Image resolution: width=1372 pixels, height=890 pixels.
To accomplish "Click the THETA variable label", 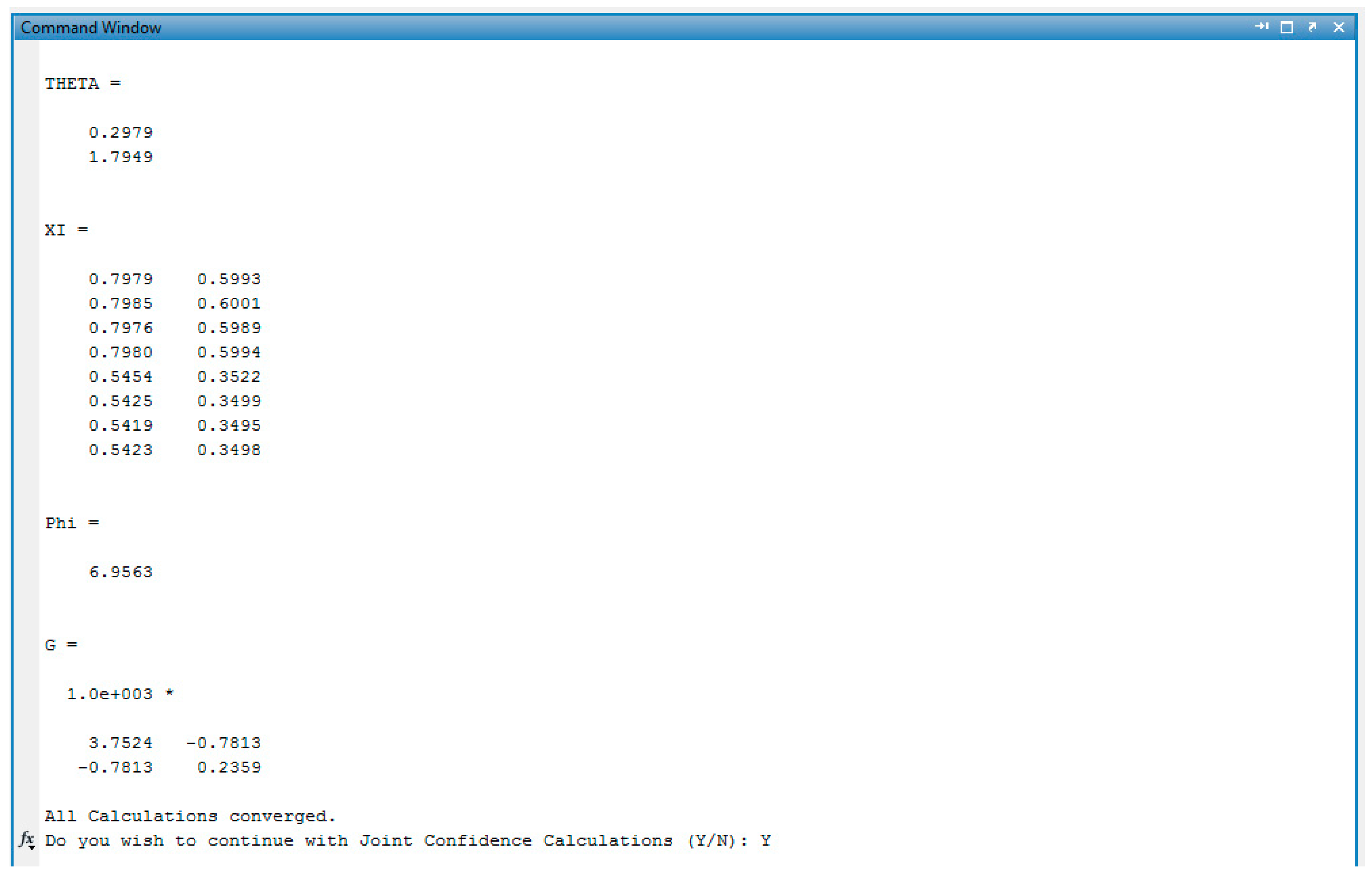I will click(x=72, y=84).
